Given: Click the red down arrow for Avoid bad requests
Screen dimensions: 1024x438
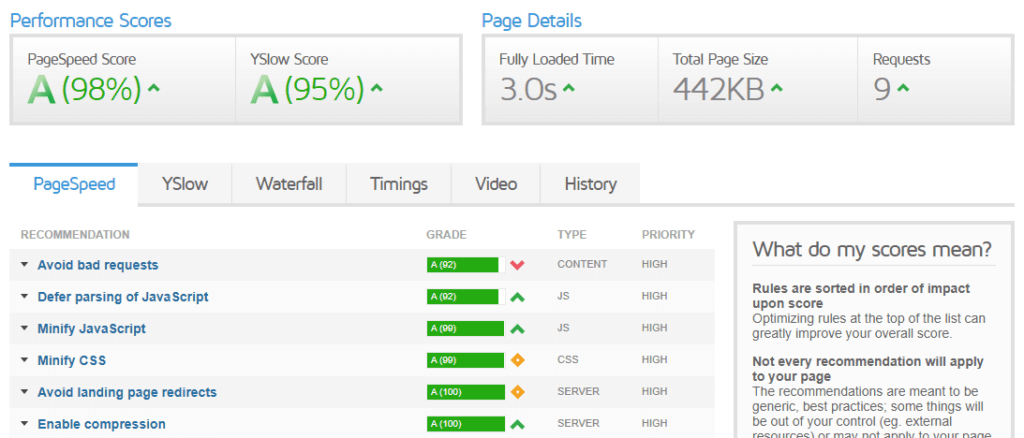Looking at the screenshot, I should point(518,265).
